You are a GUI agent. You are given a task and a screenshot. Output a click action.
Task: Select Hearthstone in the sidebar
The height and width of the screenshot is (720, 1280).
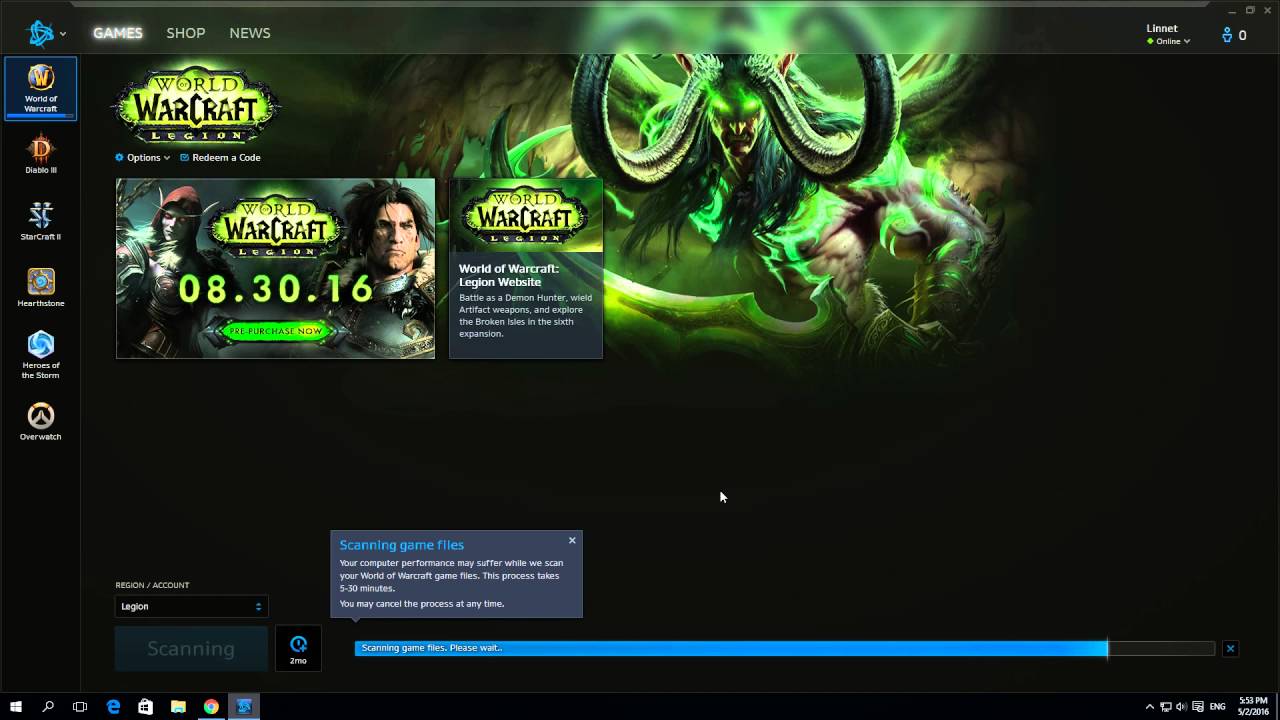(x=41, y=288)
